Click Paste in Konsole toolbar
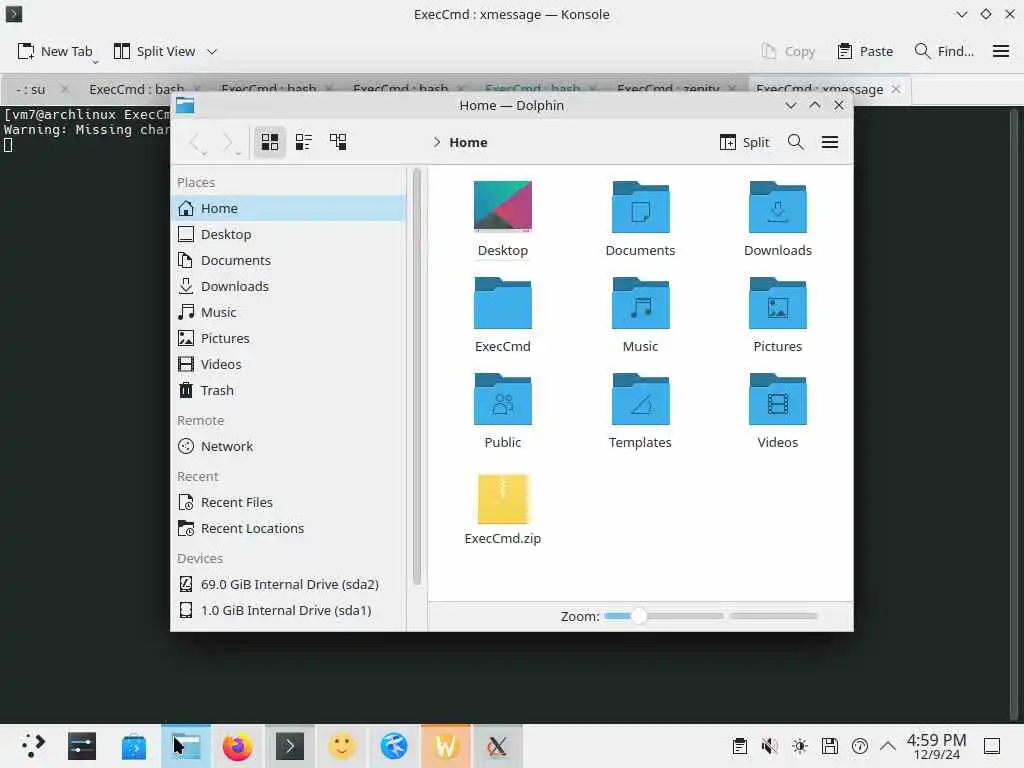This screenshot has height=768, width=1024. pyautogui.click(x=865, y=51)
